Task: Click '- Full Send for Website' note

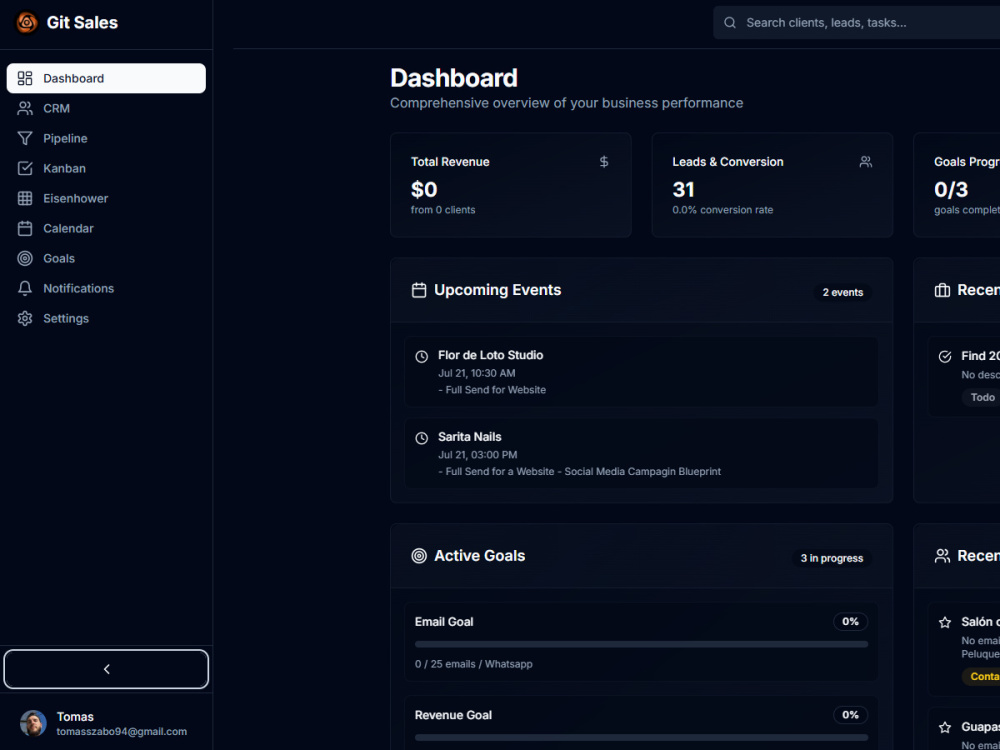Action: (x=492, y=390)
